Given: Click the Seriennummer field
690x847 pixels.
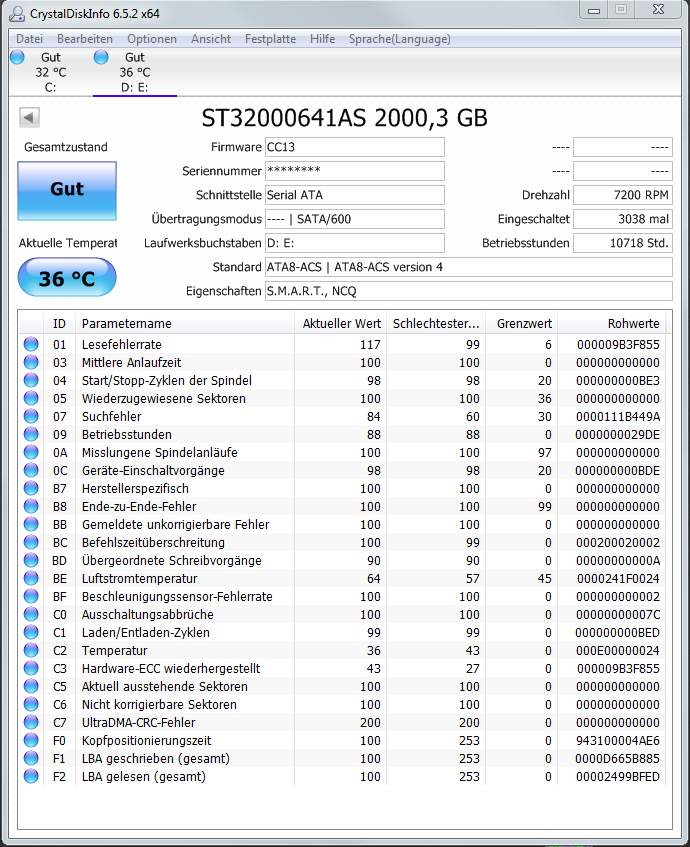Looking at the screenshot, I should pyautogui.click(x=354, y=171).
